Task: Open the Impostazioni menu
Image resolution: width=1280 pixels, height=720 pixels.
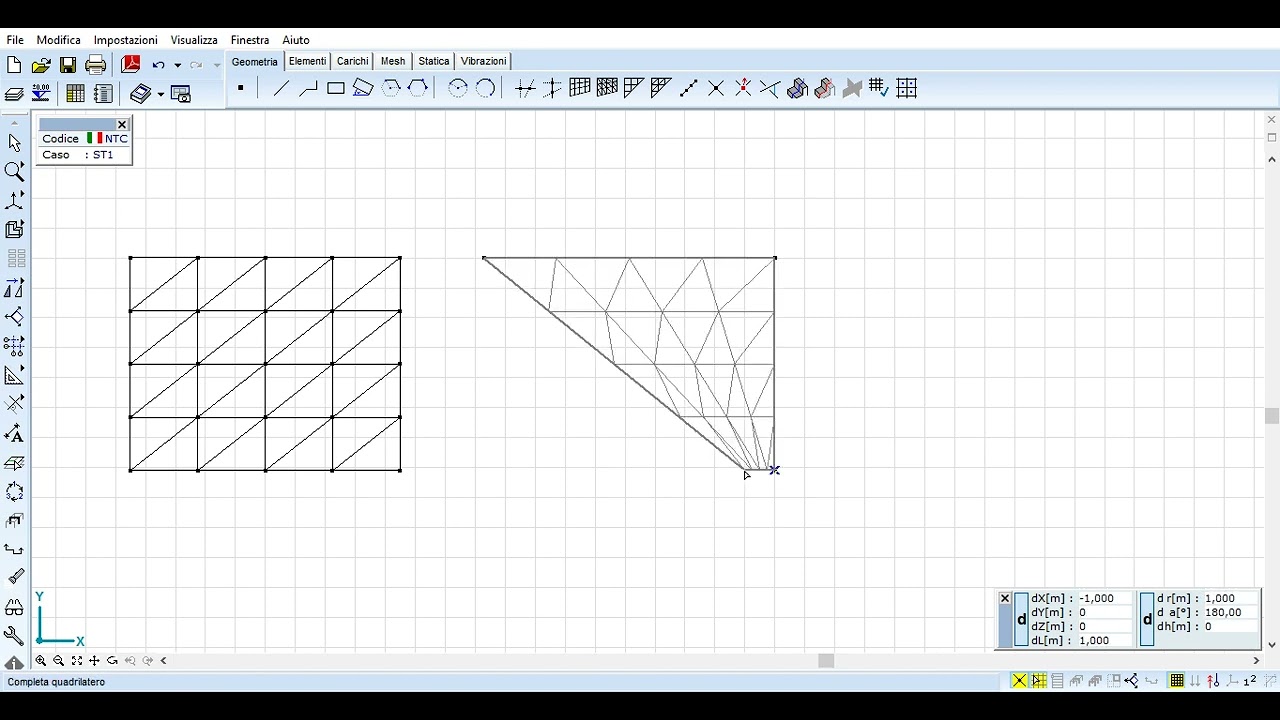Action: (x=126, y=40)
